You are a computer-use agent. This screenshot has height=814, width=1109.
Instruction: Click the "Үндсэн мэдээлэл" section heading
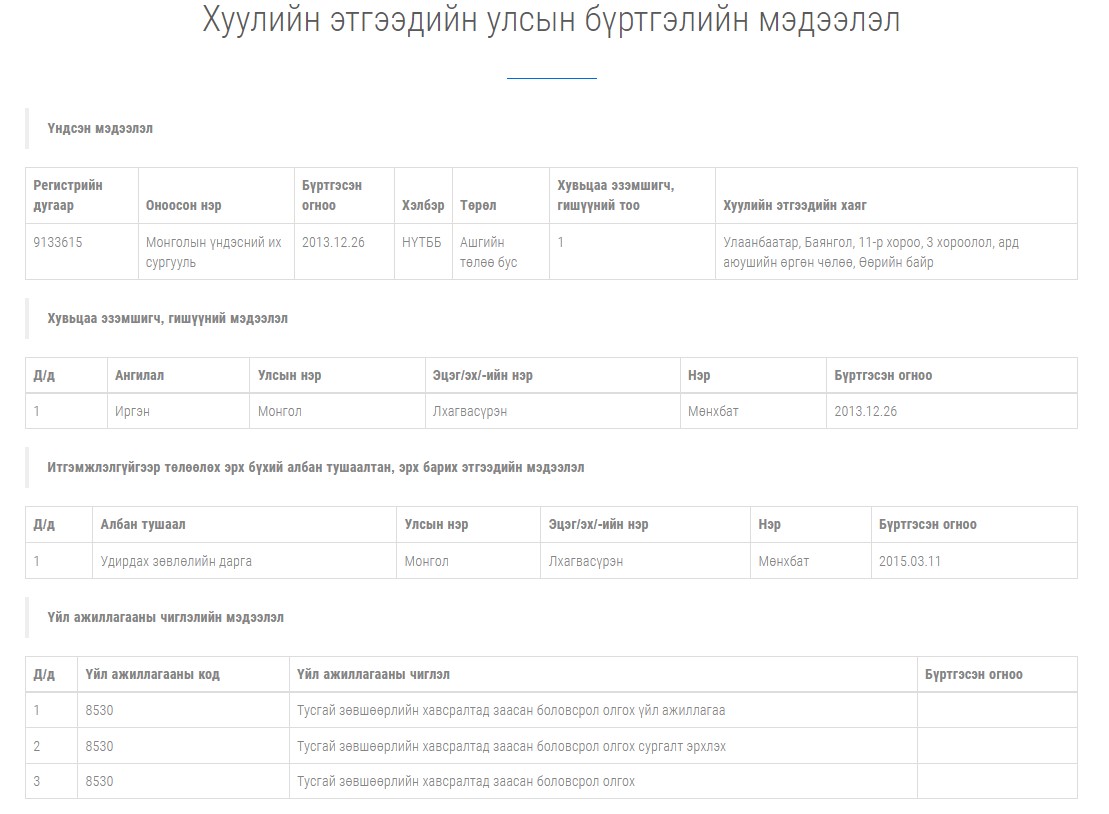click(100, 128)
